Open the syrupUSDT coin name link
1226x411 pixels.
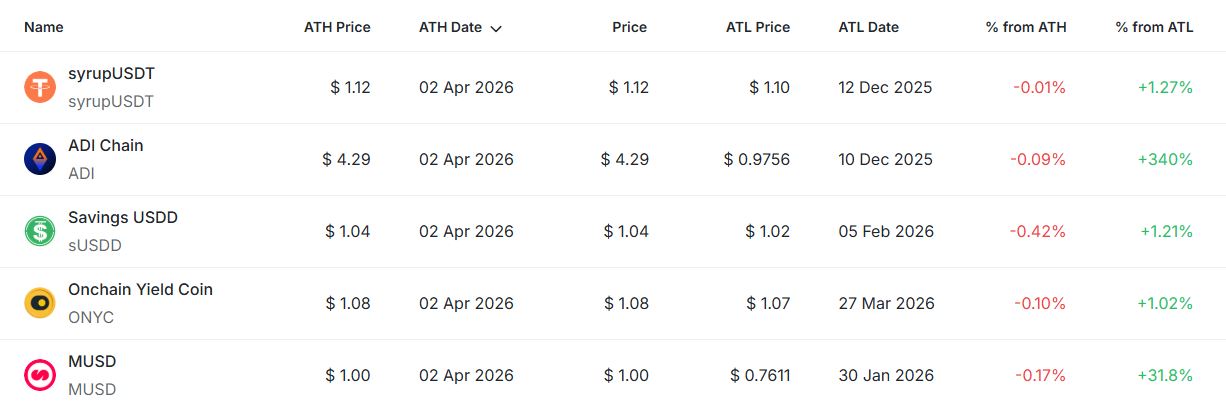(x=111, y=73)
